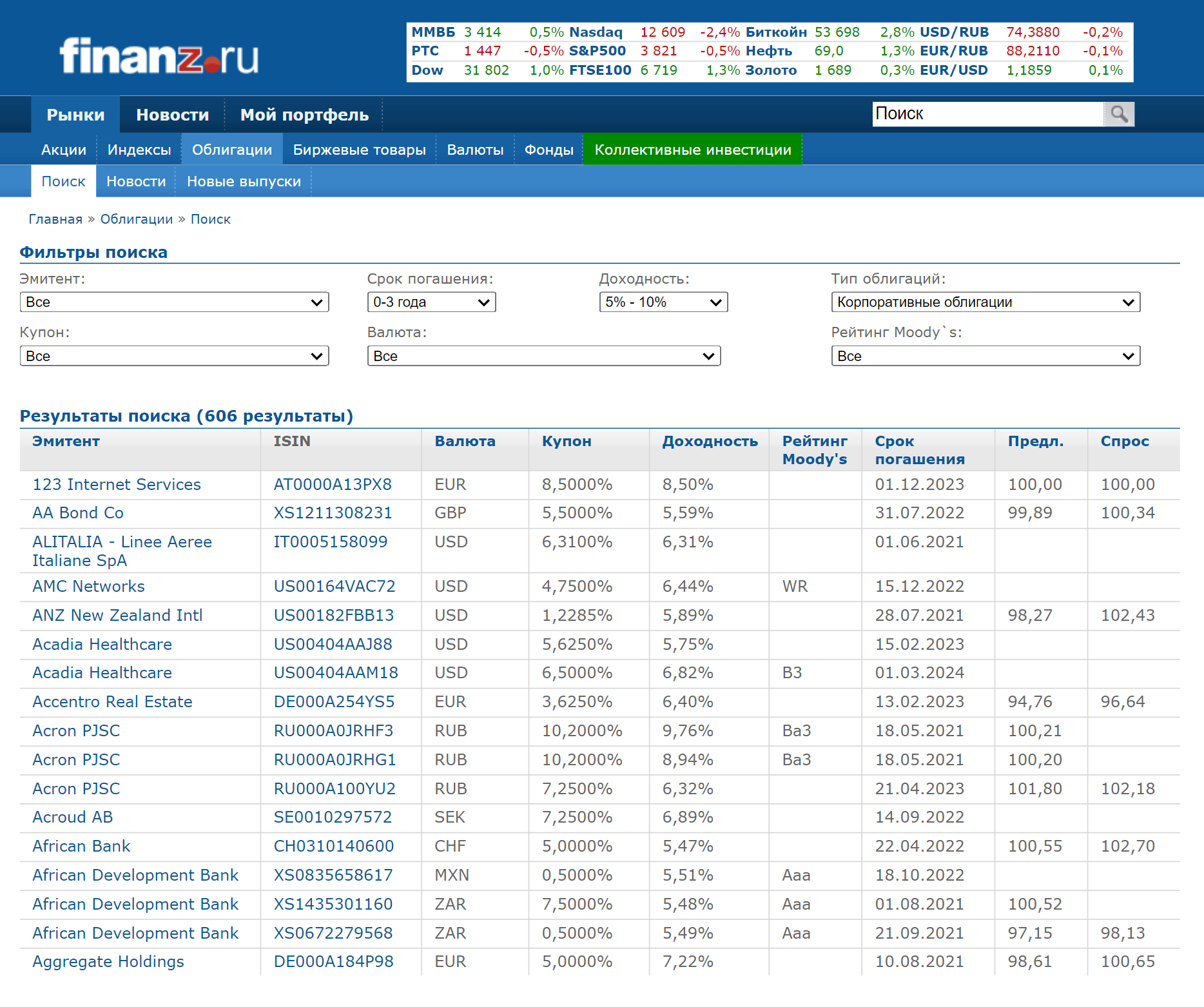1204x1007 pixels.
Task: Sort the table by Эмитент column
Action: tap(66, 441)
